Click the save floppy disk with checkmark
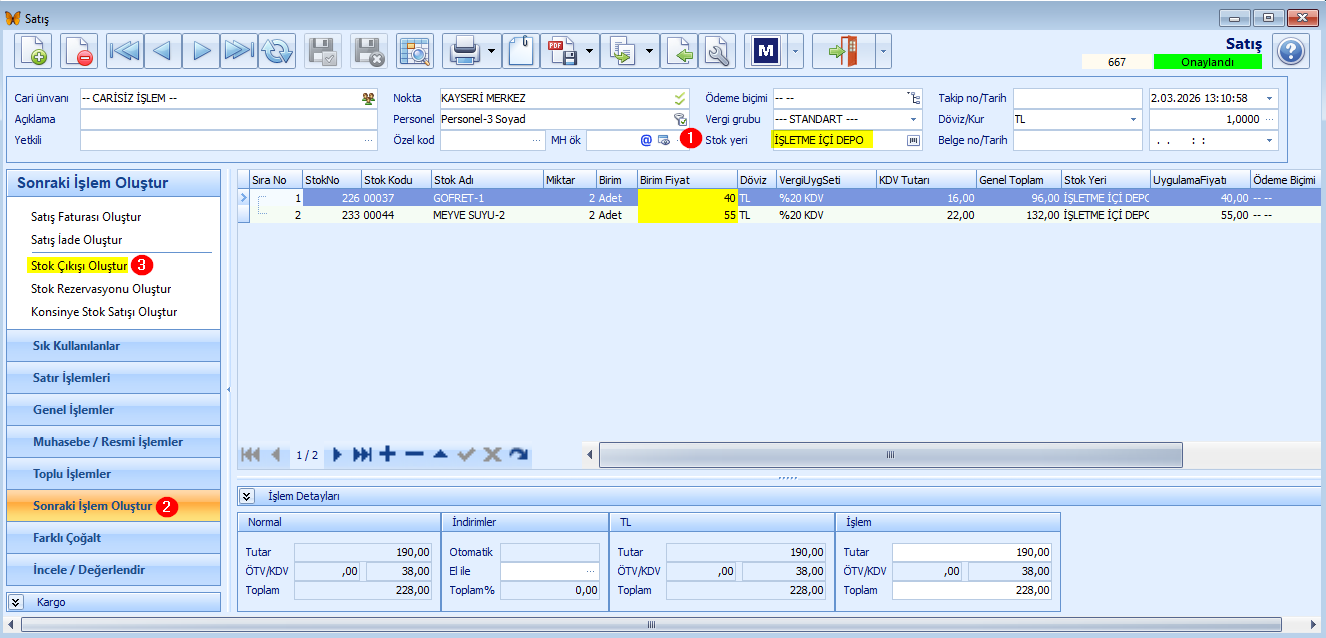1326x638 pixels. click(322, 51)
